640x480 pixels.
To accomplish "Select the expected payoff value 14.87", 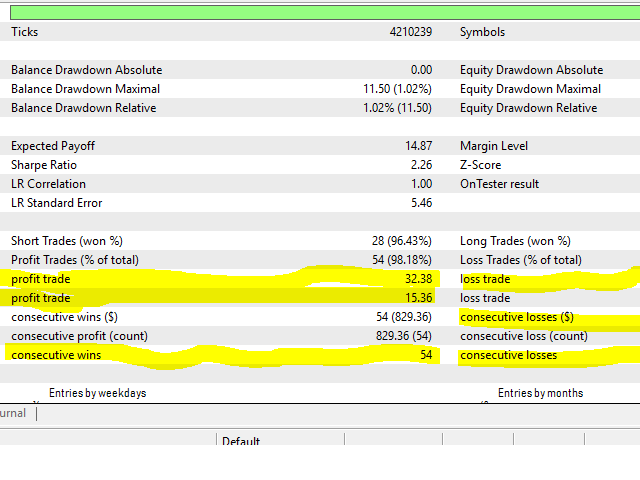I will [418, 146].
